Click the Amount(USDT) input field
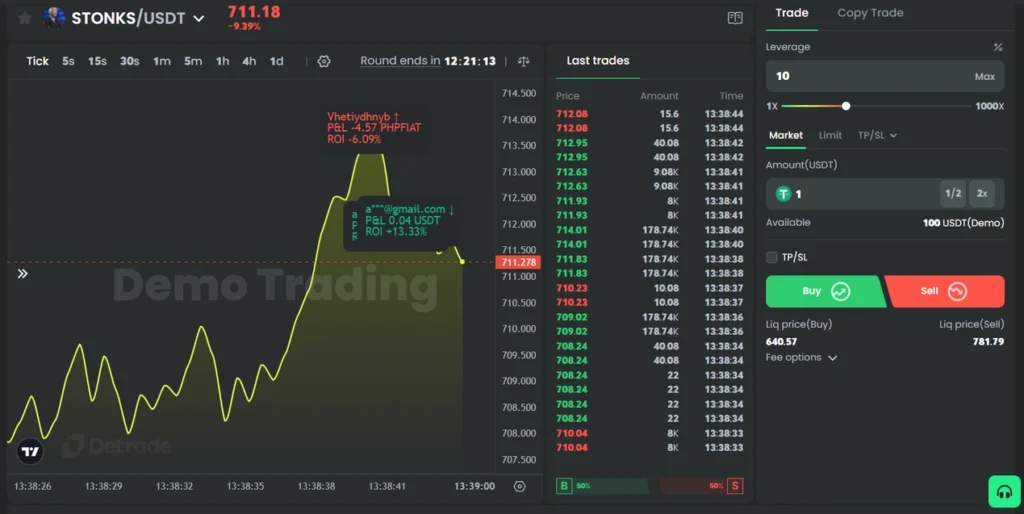 (885, 194)
